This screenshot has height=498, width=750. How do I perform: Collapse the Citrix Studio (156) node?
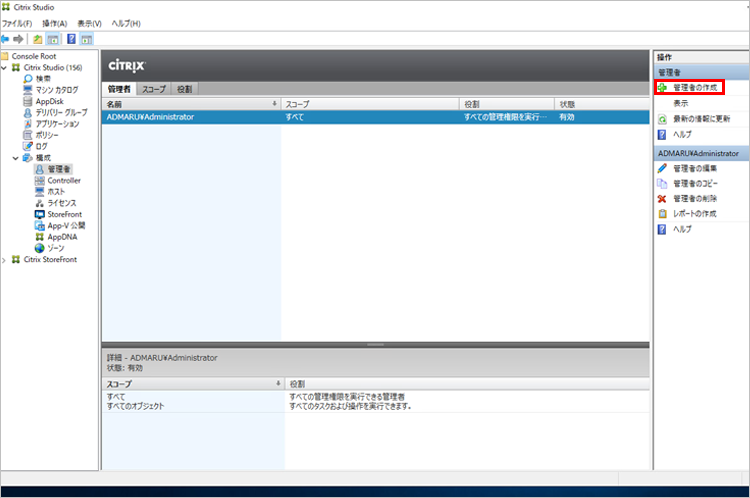pos(4,68)
